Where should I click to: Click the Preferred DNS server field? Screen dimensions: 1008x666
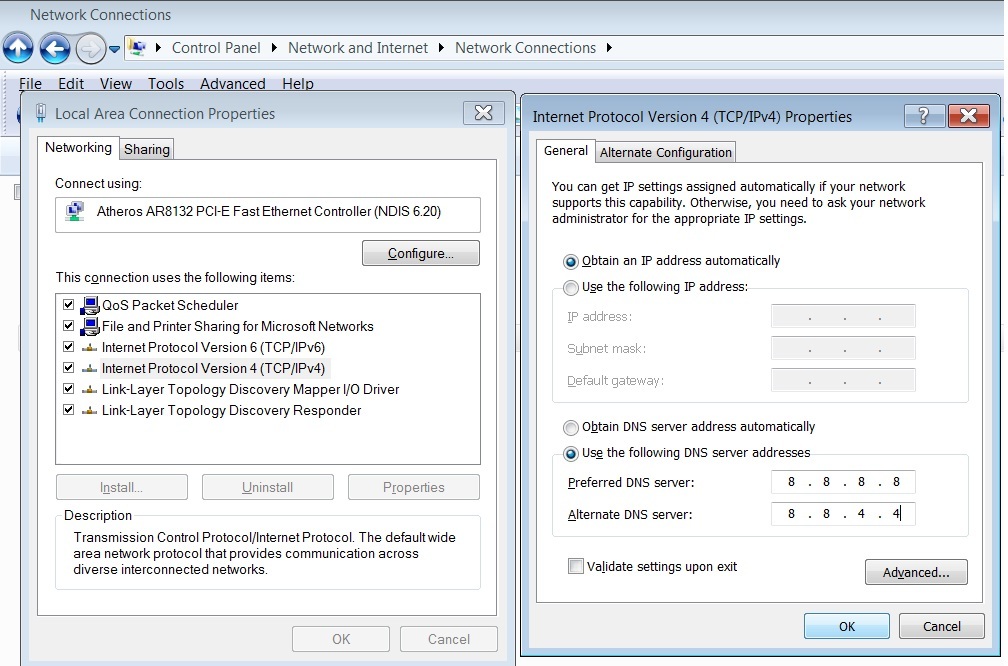coord(843,482)
